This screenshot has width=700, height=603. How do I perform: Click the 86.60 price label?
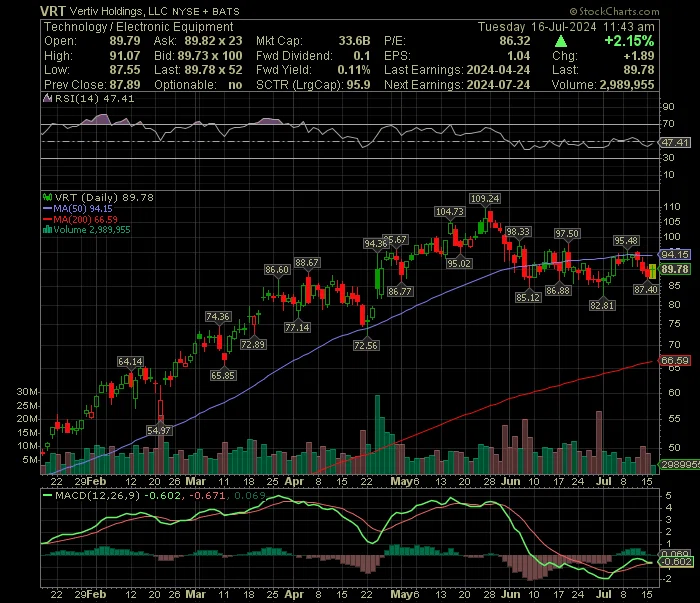click(277, 270)
